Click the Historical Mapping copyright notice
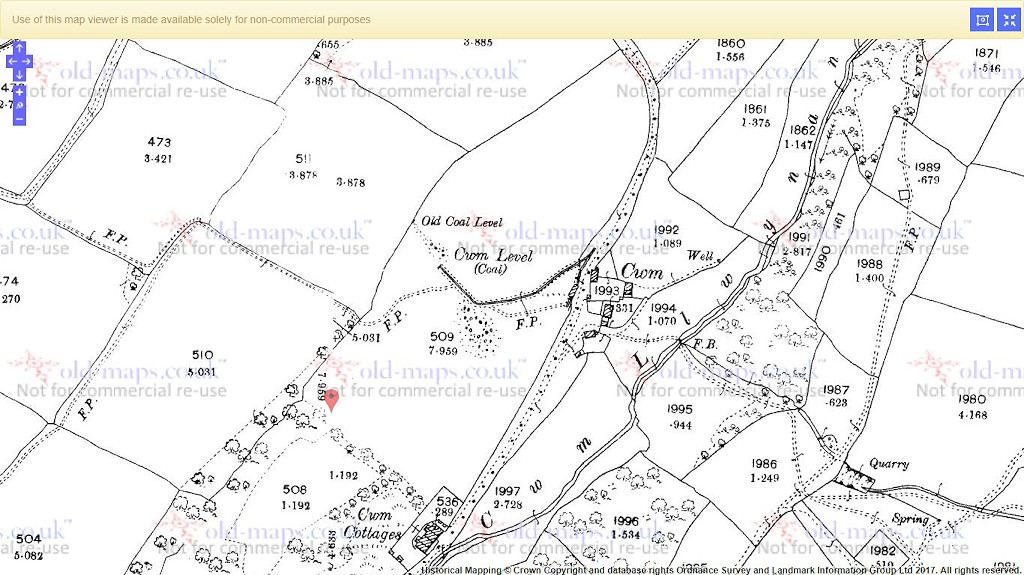This screenshot has height=575, width=1024. pos(720,570)
